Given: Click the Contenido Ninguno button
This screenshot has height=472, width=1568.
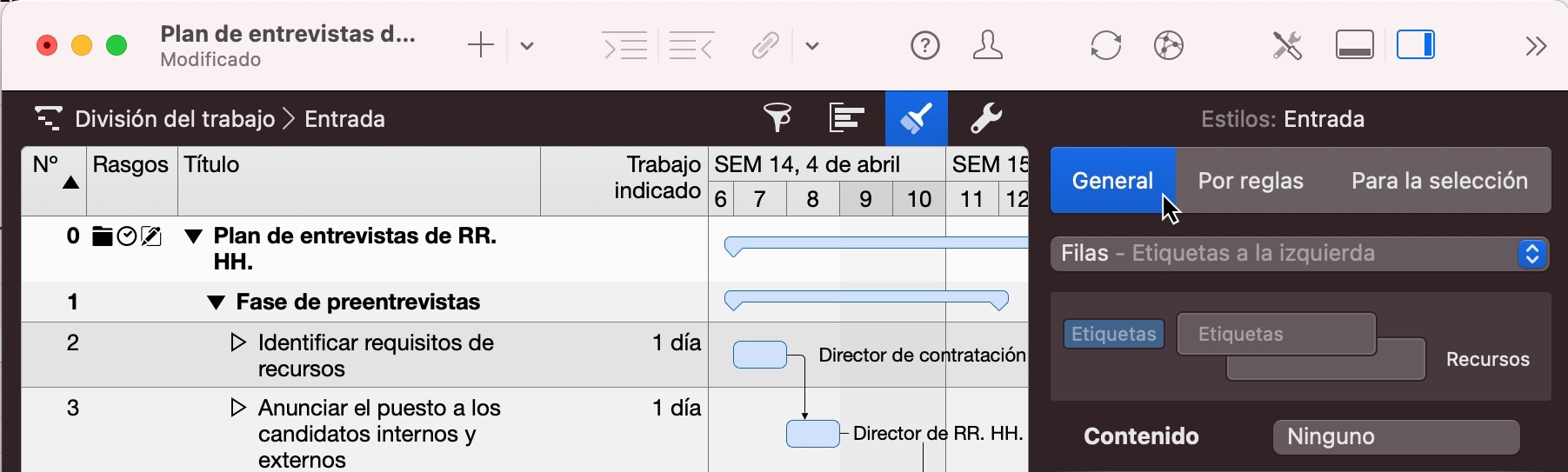Looking at the screenshot, I should click(1396, 436).
